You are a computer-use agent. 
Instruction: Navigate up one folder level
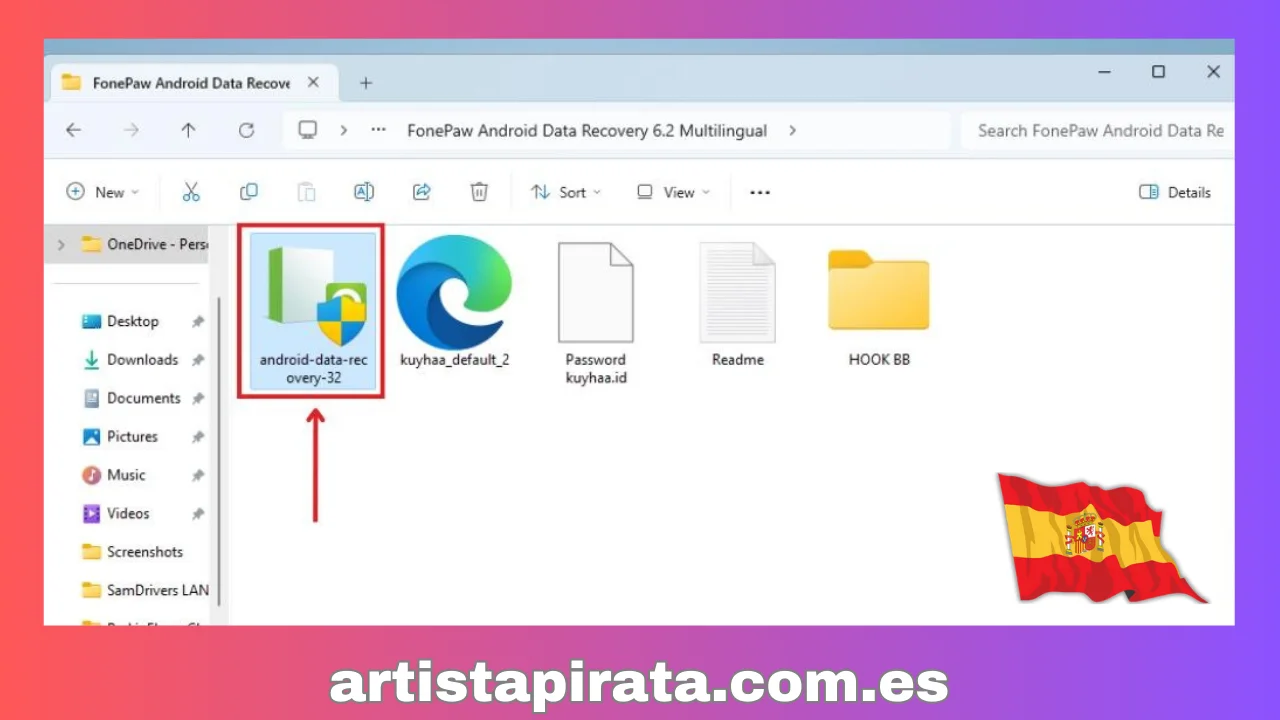point(188,130)
